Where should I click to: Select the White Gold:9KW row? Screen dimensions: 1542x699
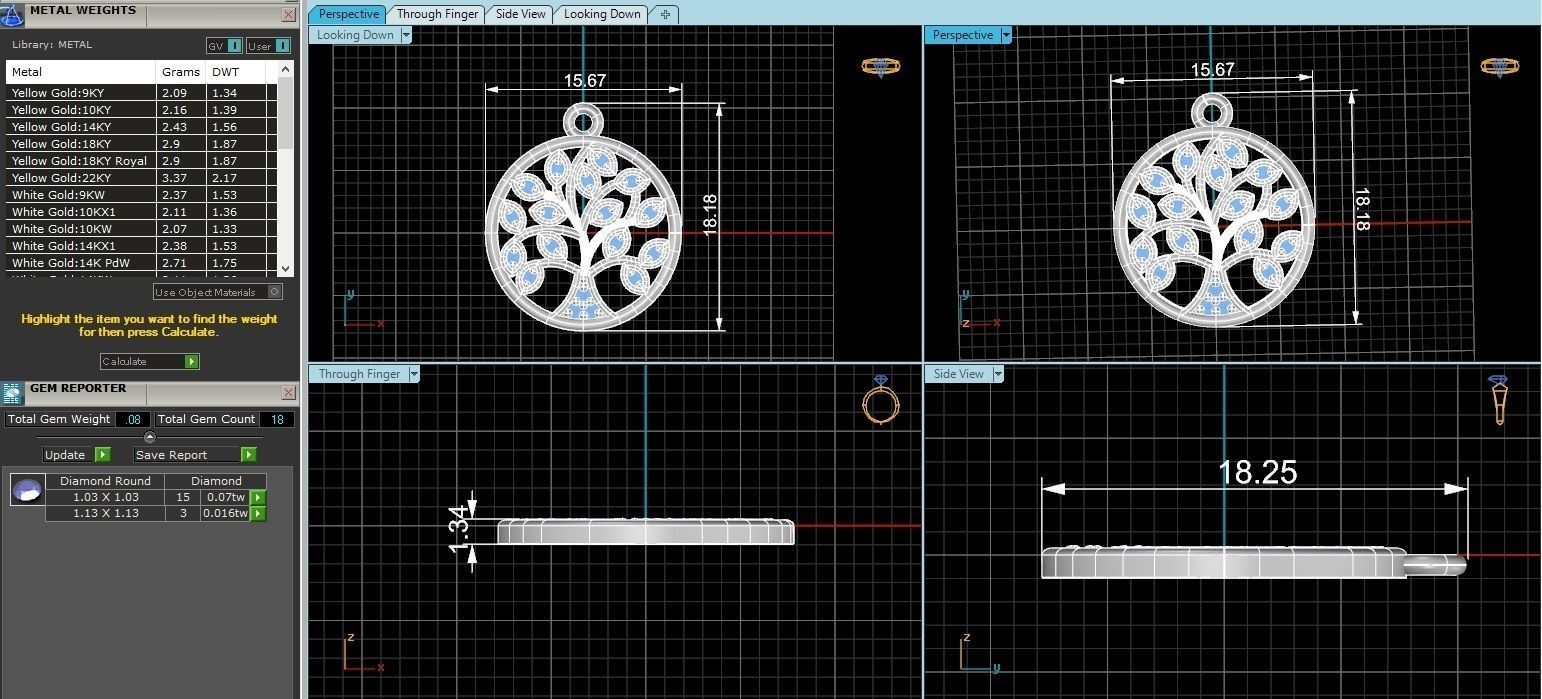pos(141,195)
